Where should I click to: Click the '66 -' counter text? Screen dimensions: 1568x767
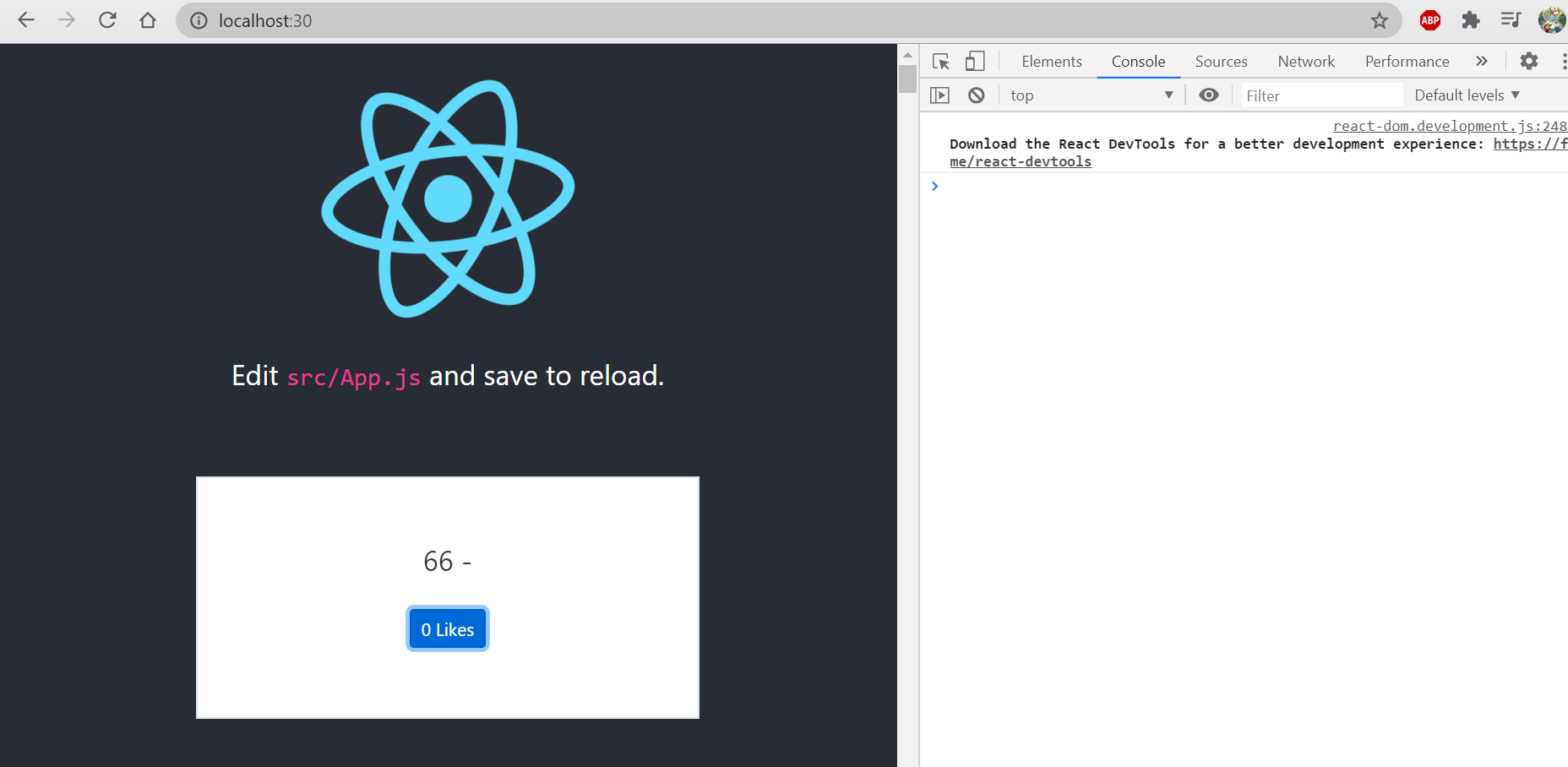pyautogui.click(x=448, y=561)
